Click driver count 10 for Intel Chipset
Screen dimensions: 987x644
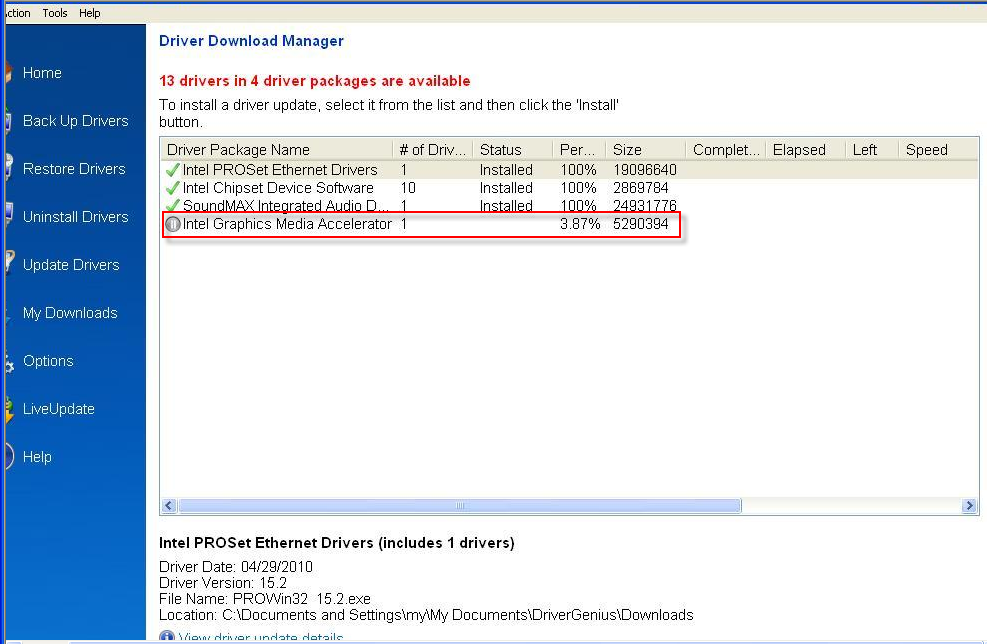[408, 188]
